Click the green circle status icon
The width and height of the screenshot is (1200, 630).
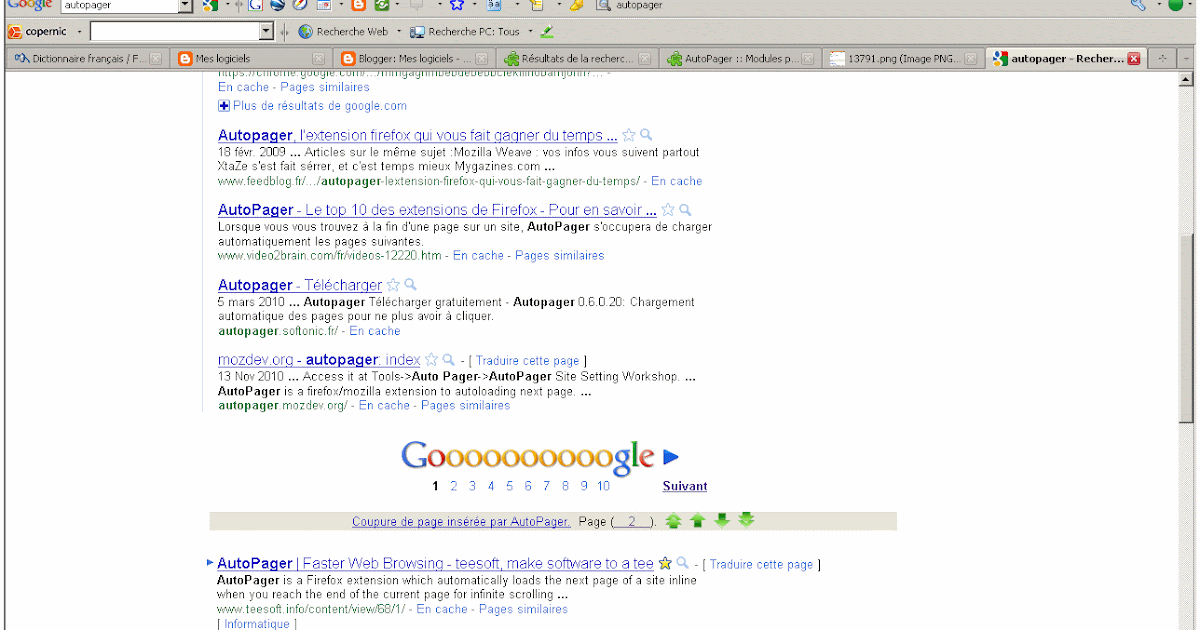(1175, 5)
